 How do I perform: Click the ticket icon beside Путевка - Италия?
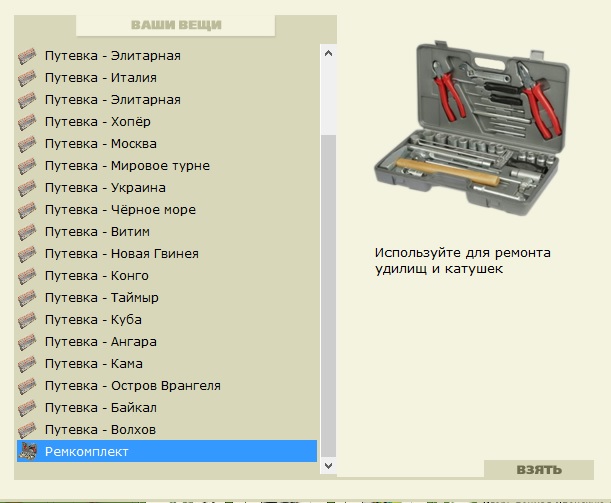click(27, 78)
